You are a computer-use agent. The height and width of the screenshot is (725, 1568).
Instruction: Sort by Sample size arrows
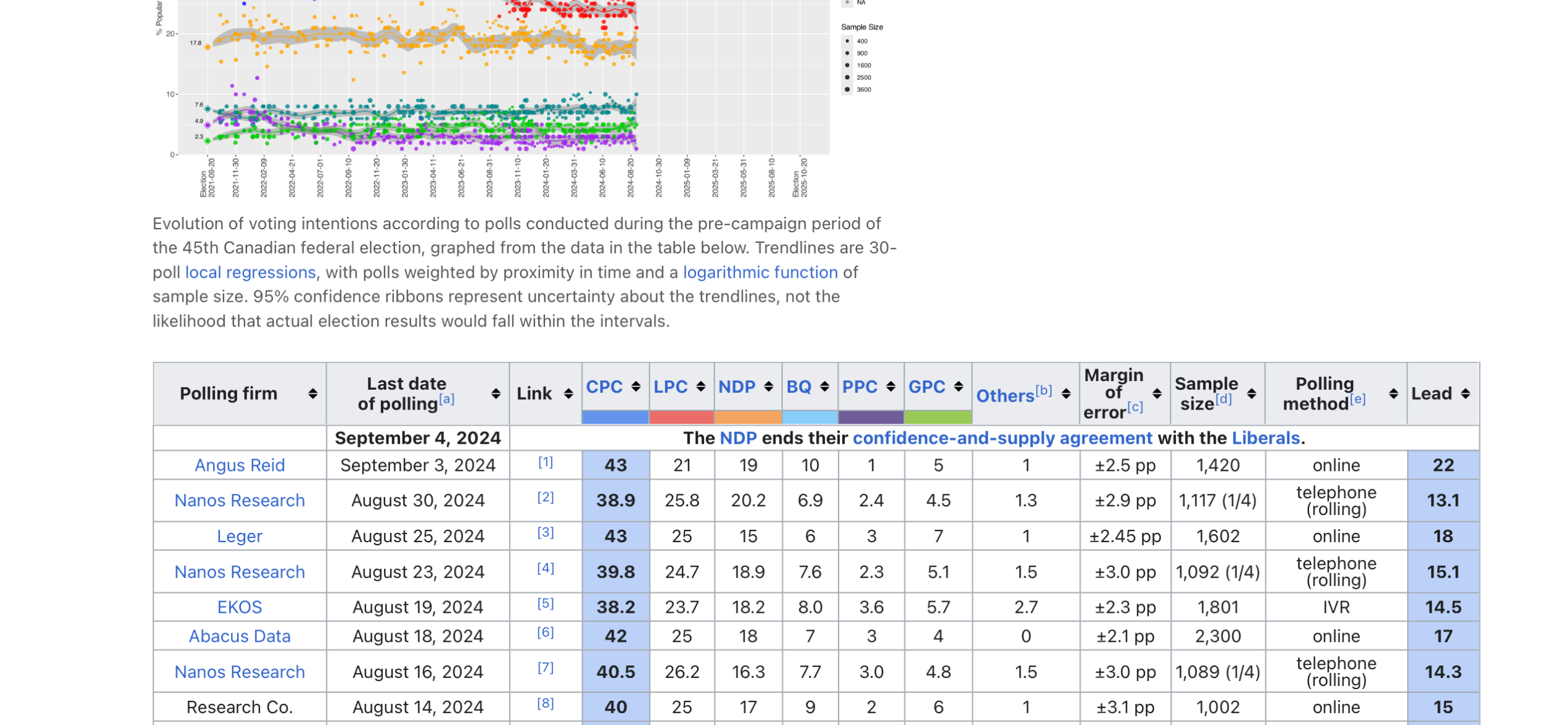click(1252, 393)
